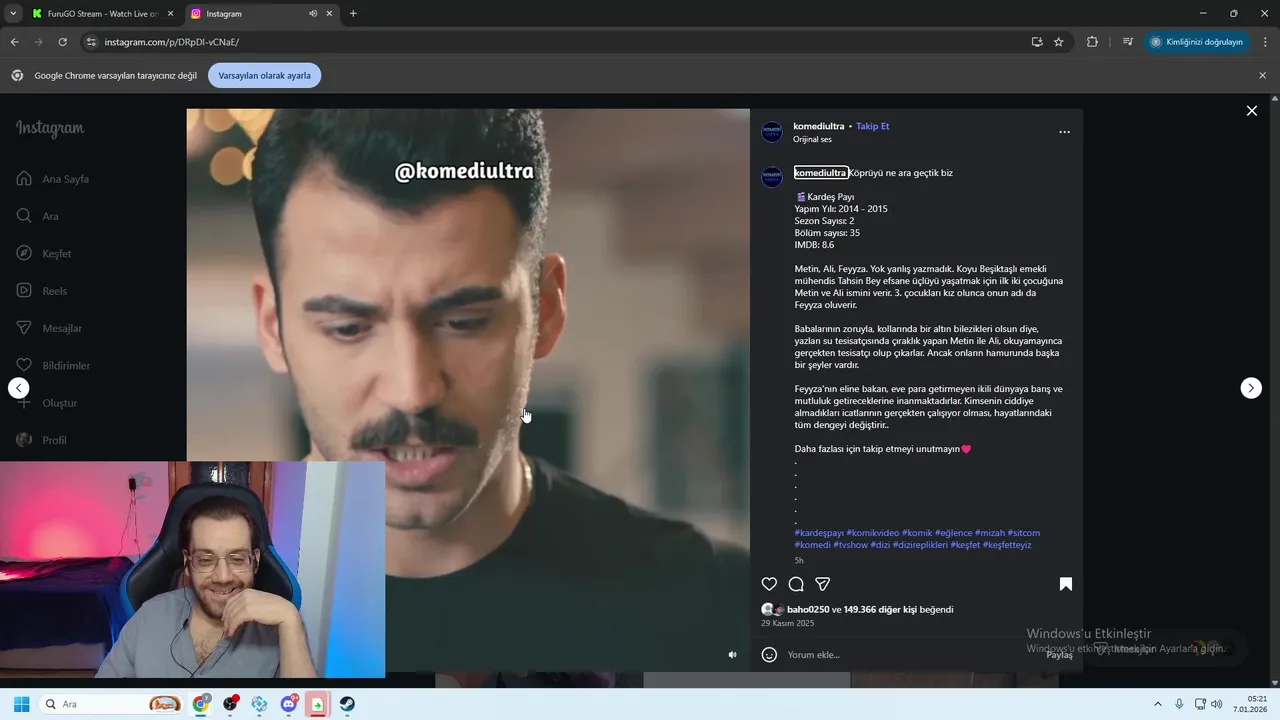Screen dimensions: 1280x720
Task: Open Ana Sayfa in the Instagram sidebar
Action: 53,179
